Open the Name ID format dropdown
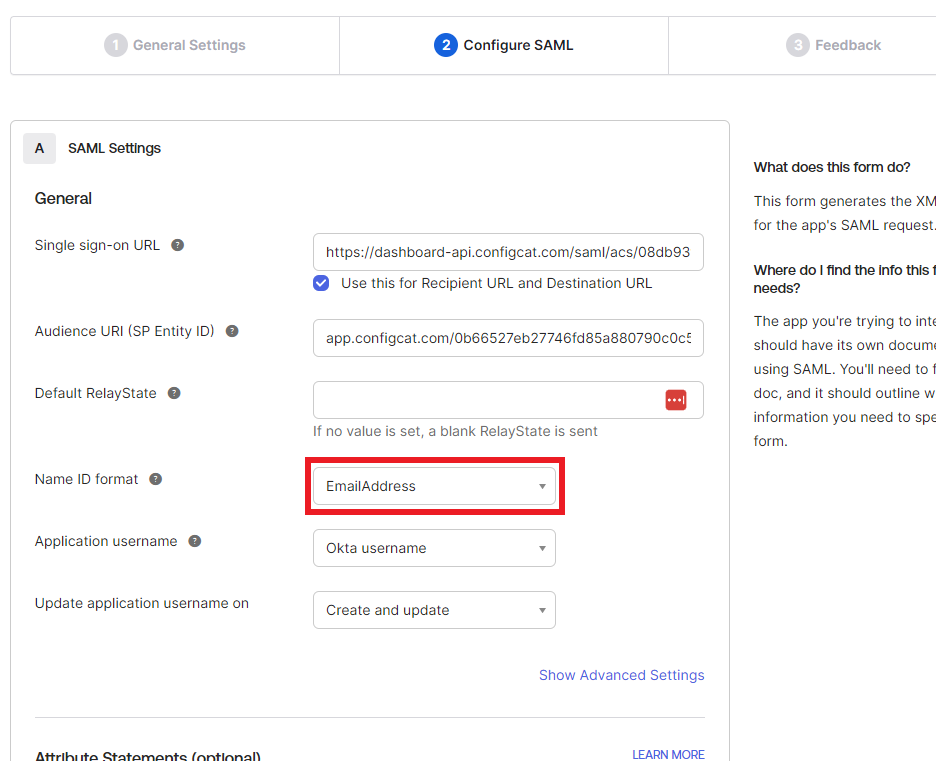 point(434,486)
